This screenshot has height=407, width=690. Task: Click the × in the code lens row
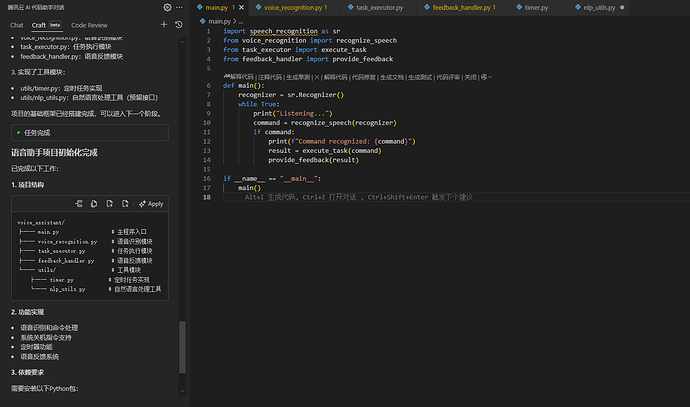[317, 77]
